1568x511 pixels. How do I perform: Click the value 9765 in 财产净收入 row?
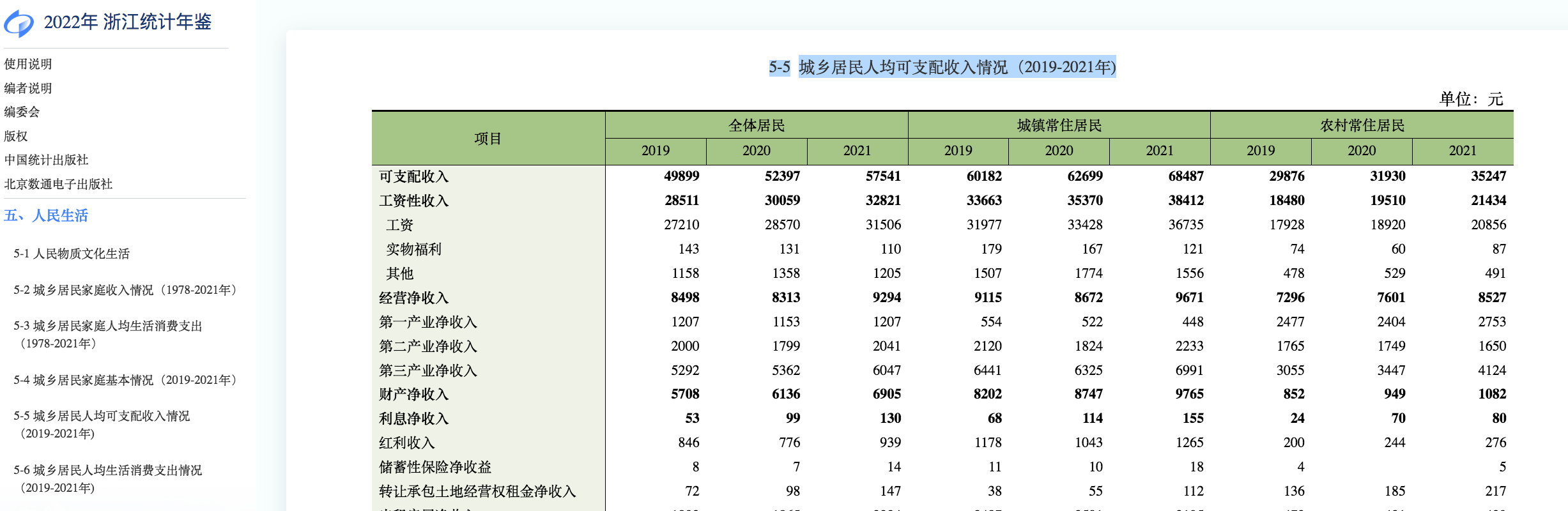1189,394
